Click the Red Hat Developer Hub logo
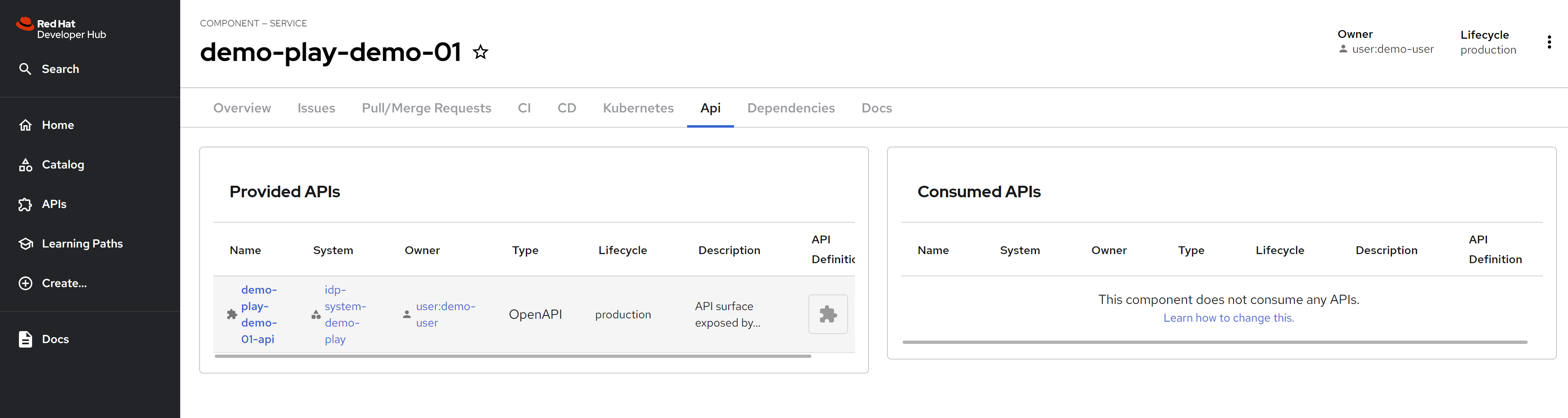 coord(61,29)
